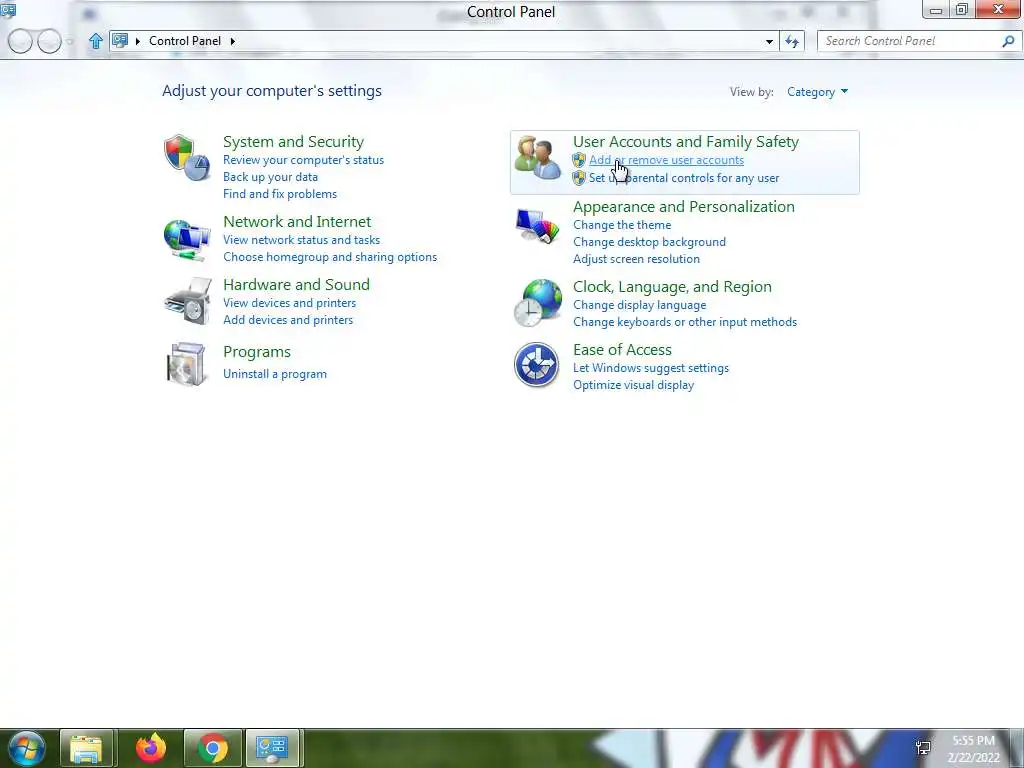
Task: Click Add or remove user accounts
Action: [x=666, y=160]
